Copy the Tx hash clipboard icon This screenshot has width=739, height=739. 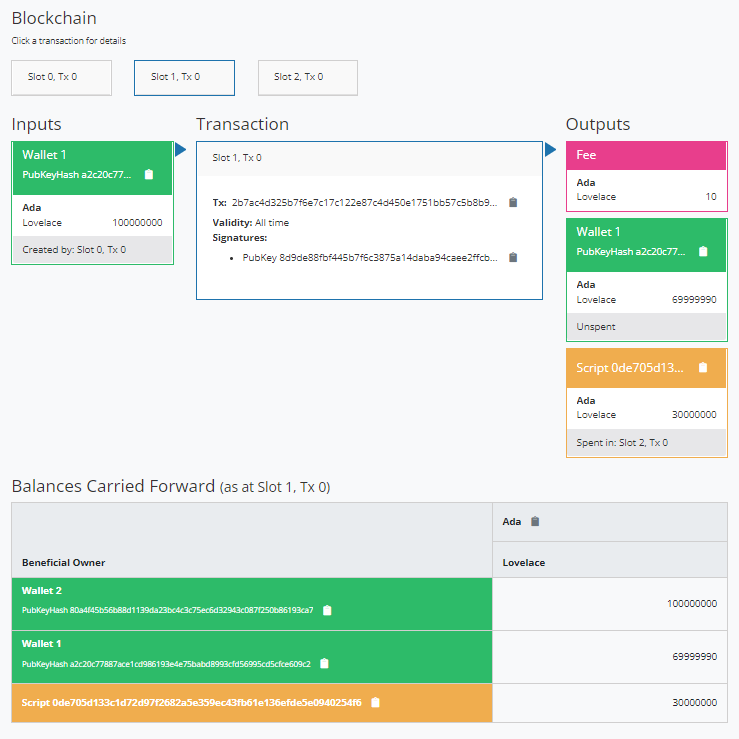[513, 202]
